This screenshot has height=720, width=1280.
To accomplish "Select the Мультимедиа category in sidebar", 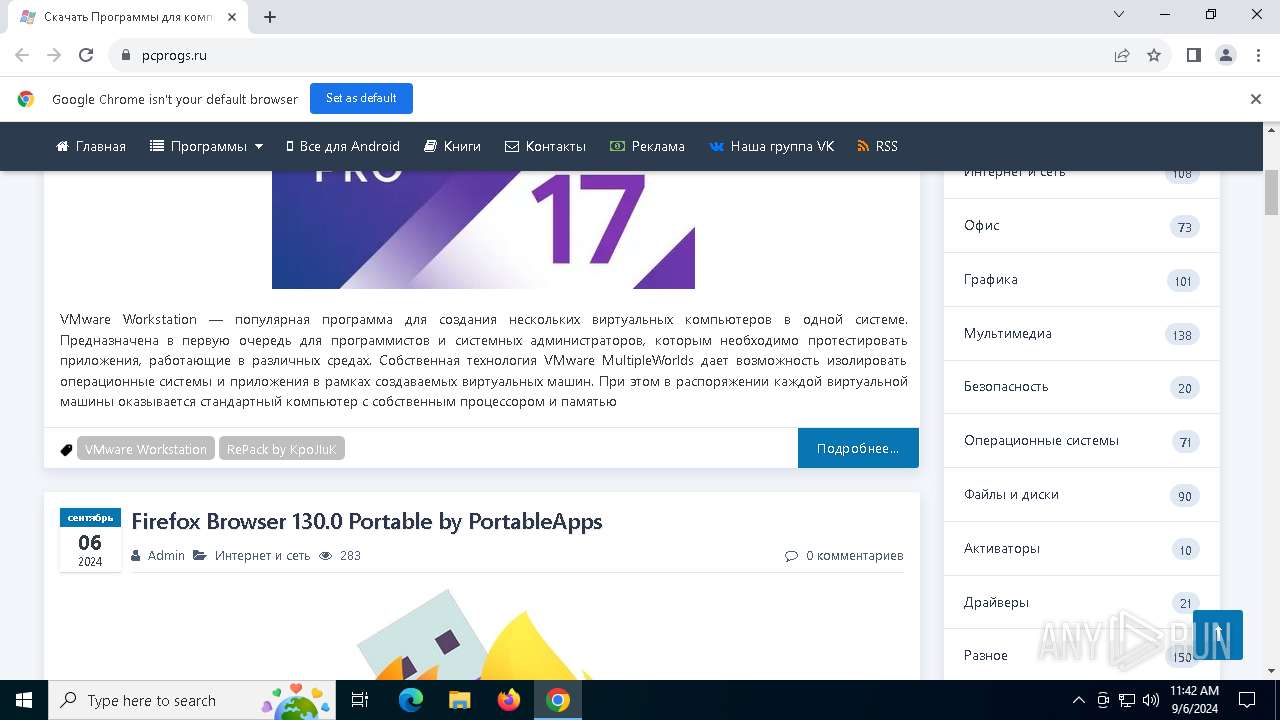I will pyautogui.click(x=1082, y=334).
